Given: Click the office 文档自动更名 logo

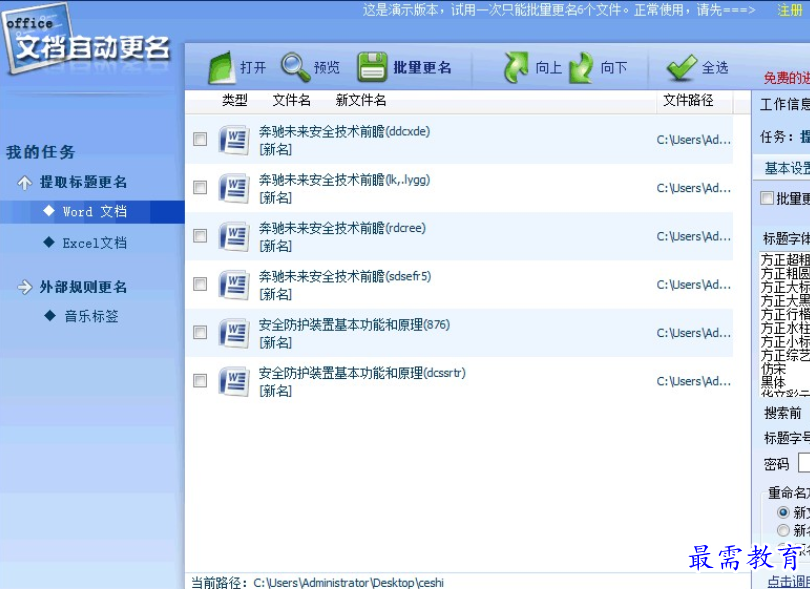Looking at the screenshot, I should [x=87, y=40].
